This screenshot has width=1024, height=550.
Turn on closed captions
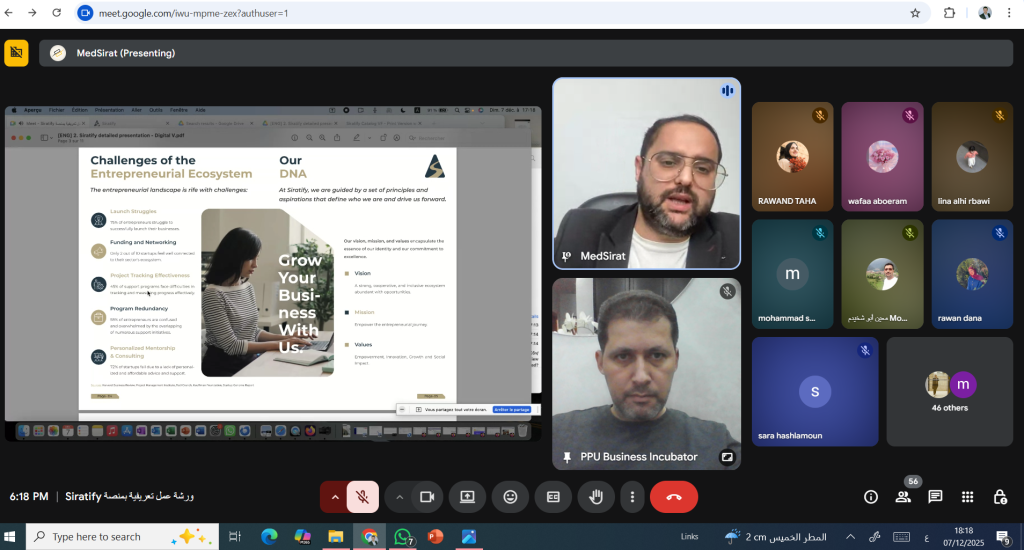tap(553, 496)
